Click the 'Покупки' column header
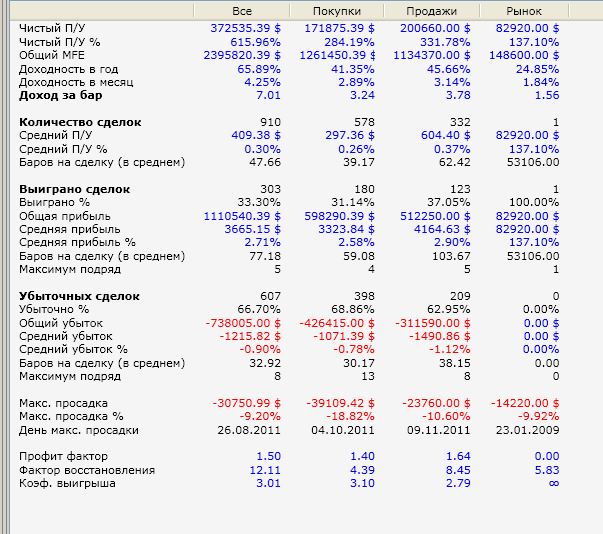 337,11
